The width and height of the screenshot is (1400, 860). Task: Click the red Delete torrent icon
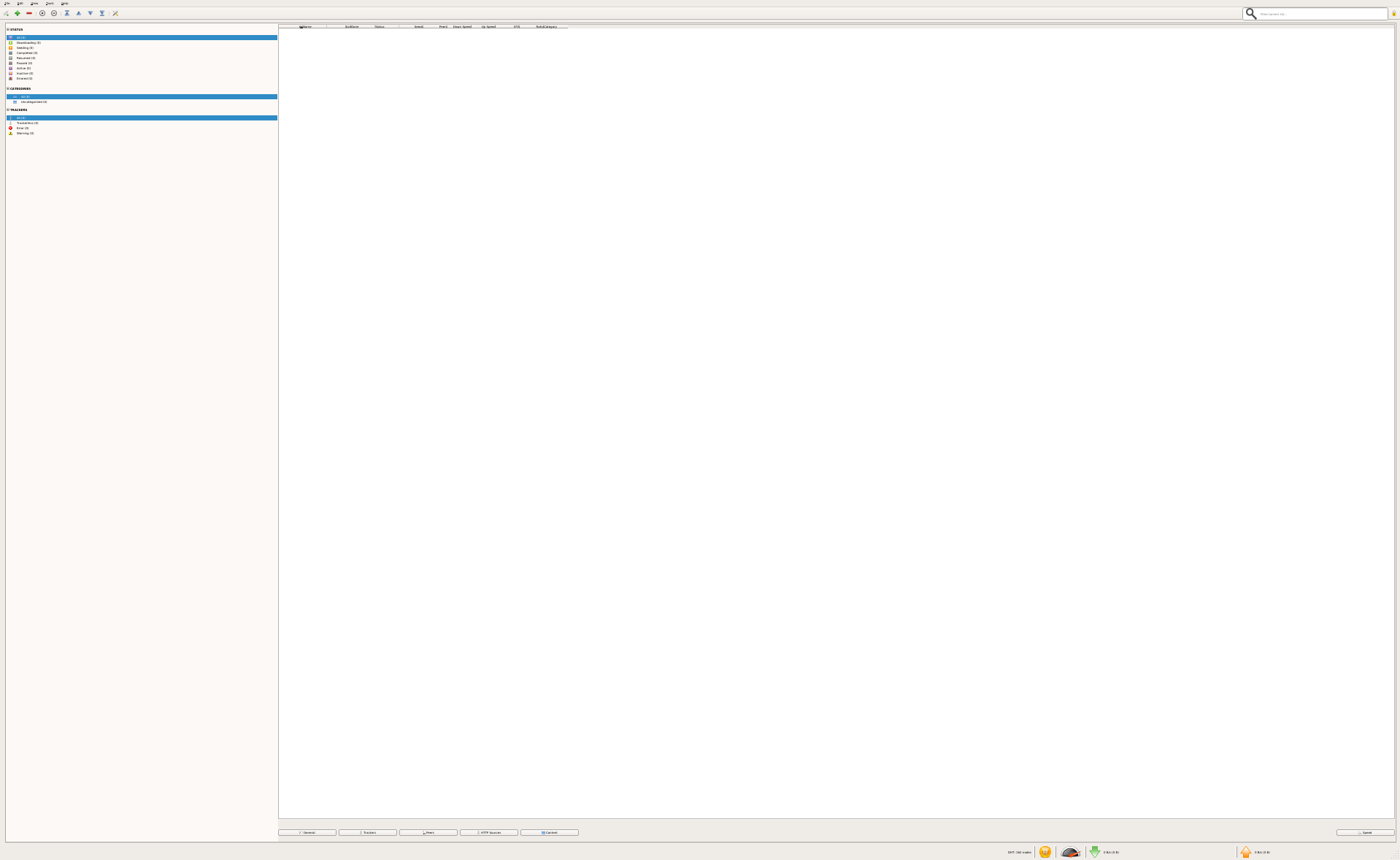(29, 13)
